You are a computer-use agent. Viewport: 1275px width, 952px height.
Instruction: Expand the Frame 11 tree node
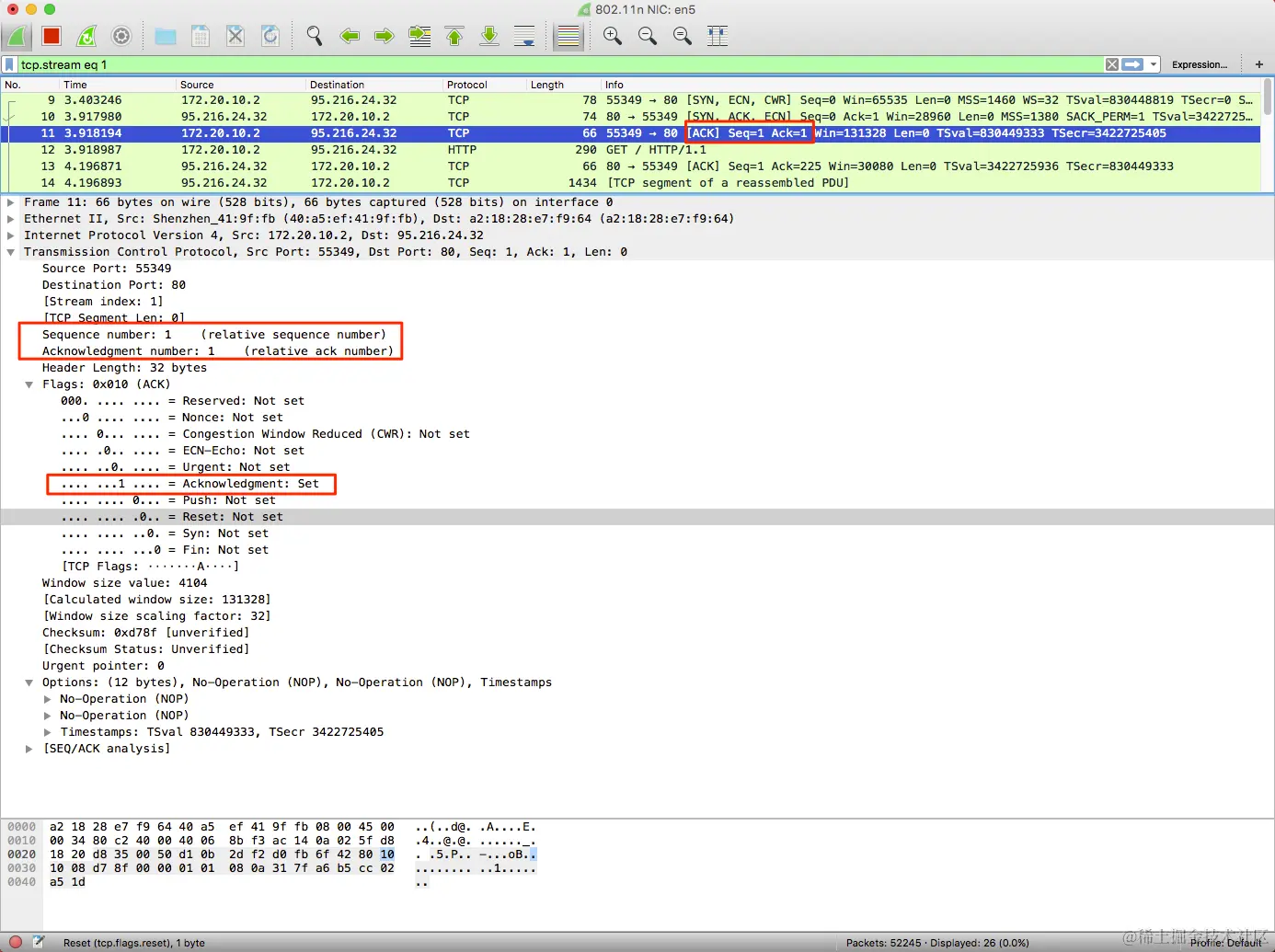tap(11, 202)
